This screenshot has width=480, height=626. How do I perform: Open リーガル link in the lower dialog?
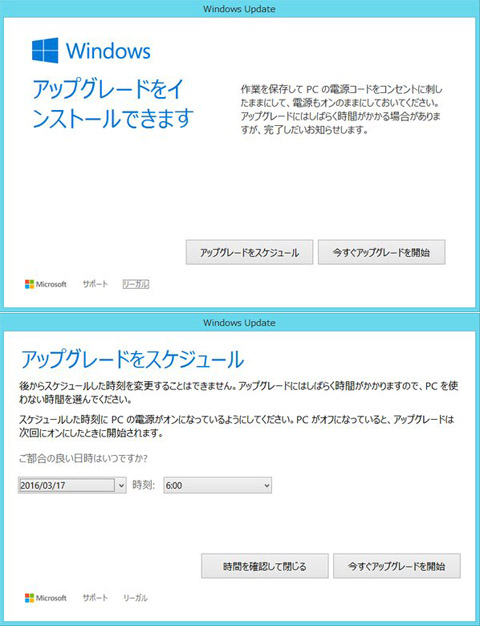coord(135,598)
